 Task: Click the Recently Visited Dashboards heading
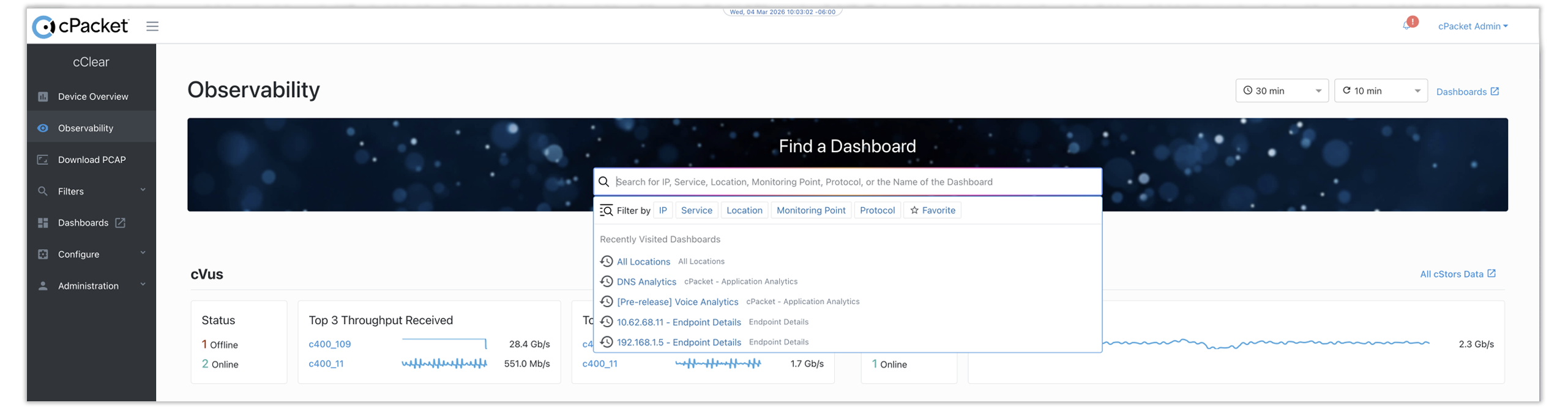660,240
